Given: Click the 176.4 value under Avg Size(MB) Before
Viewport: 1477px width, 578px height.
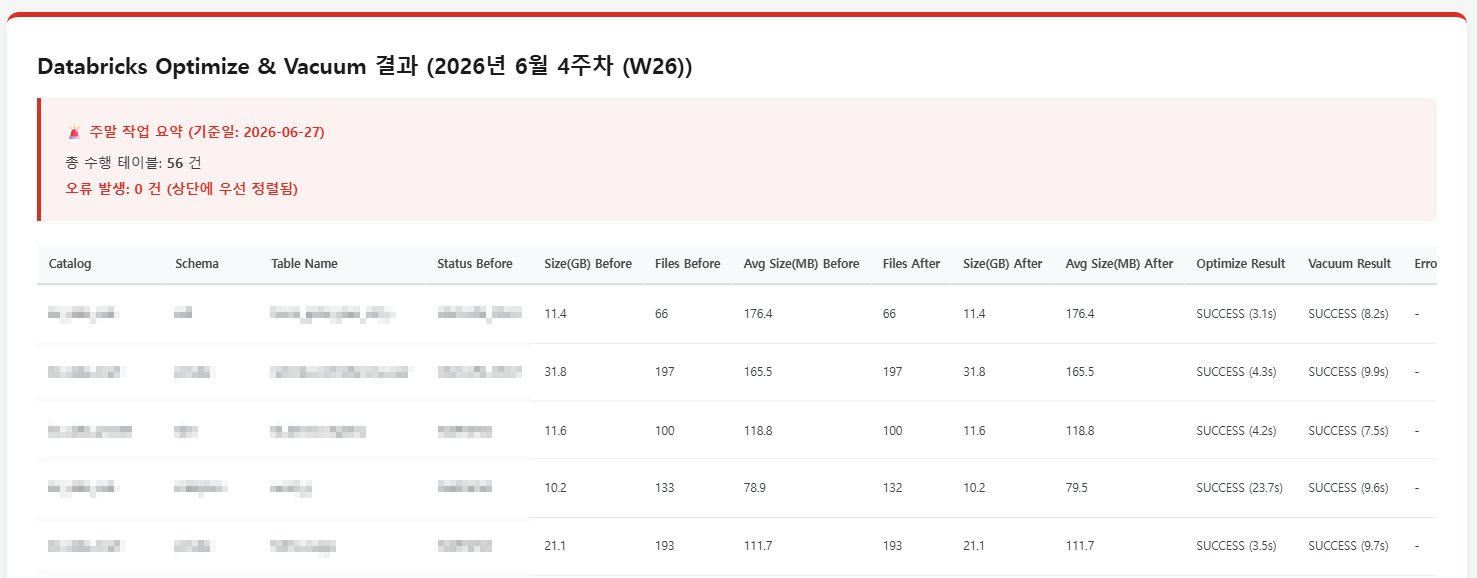Looking at the screenshot, I should coord(758,314).
